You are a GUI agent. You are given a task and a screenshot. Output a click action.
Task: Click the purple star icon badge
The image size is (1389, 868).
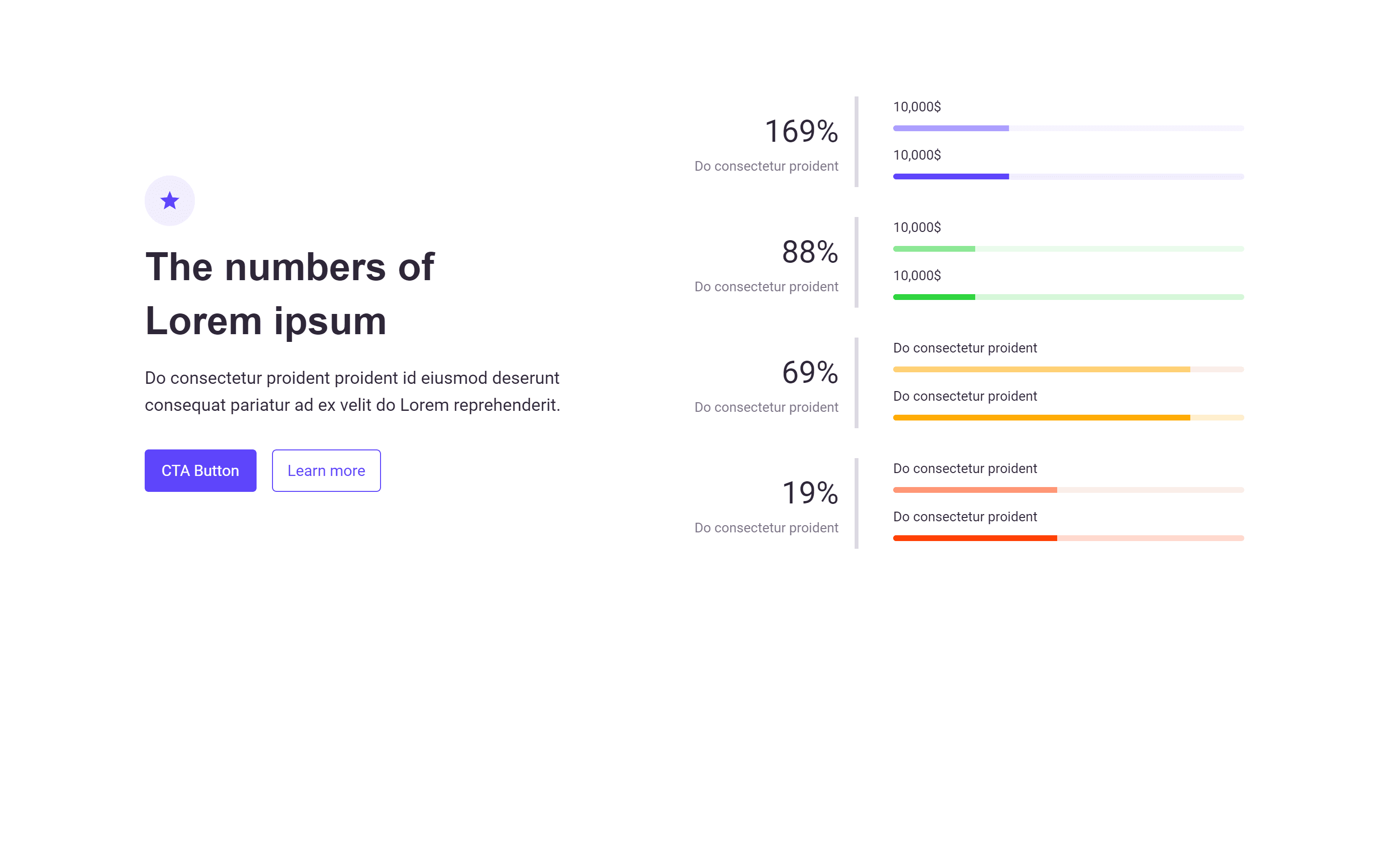pyautogui.click(x=169, y=200)
